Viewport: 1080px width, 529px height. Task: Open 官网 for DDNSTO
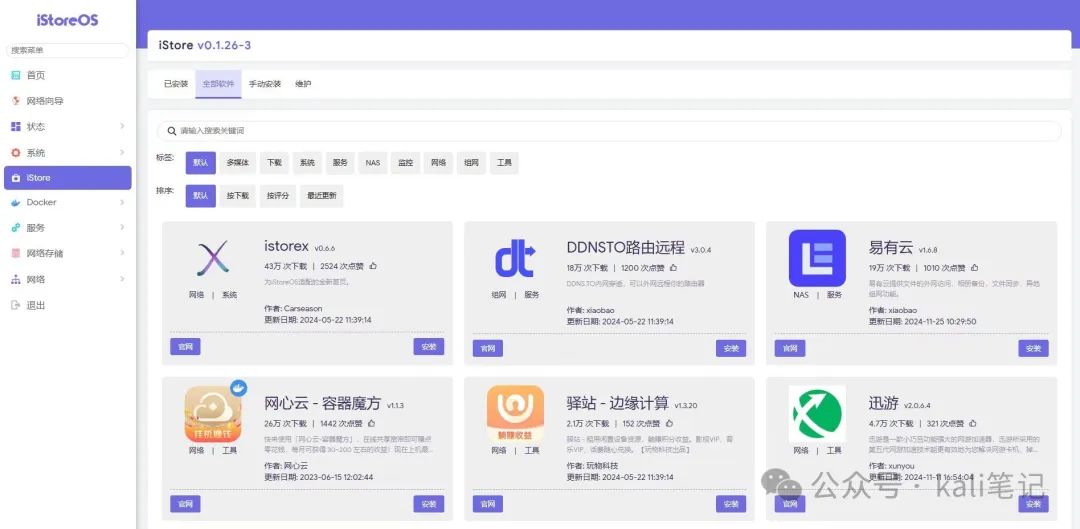pyautogui.click(x=488, y=349)
